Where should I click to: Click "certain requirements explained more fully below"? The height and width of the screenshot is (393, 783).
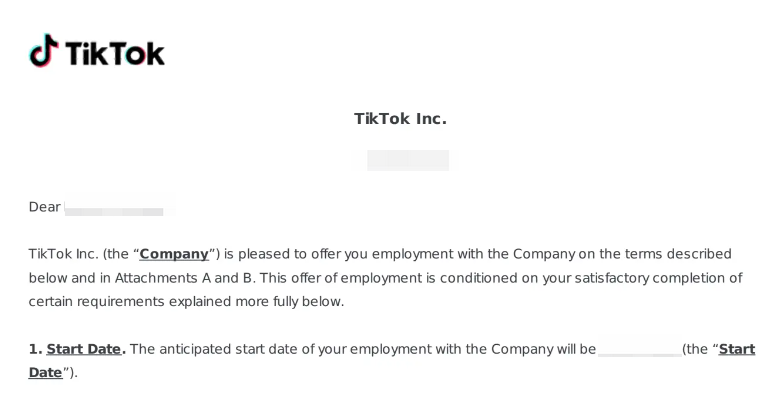[x=185, y=302]
